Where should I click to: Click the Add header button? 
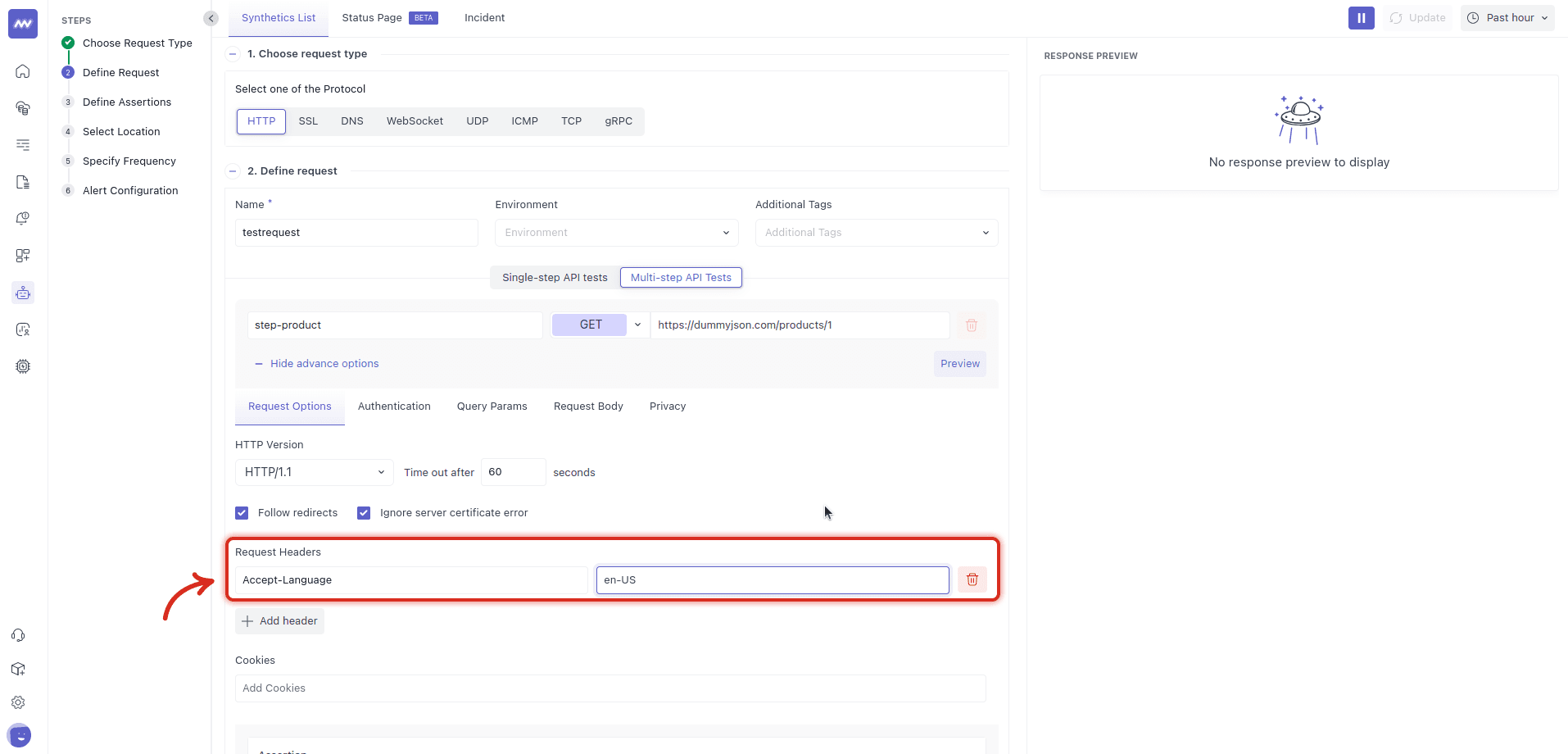[280, 621]
